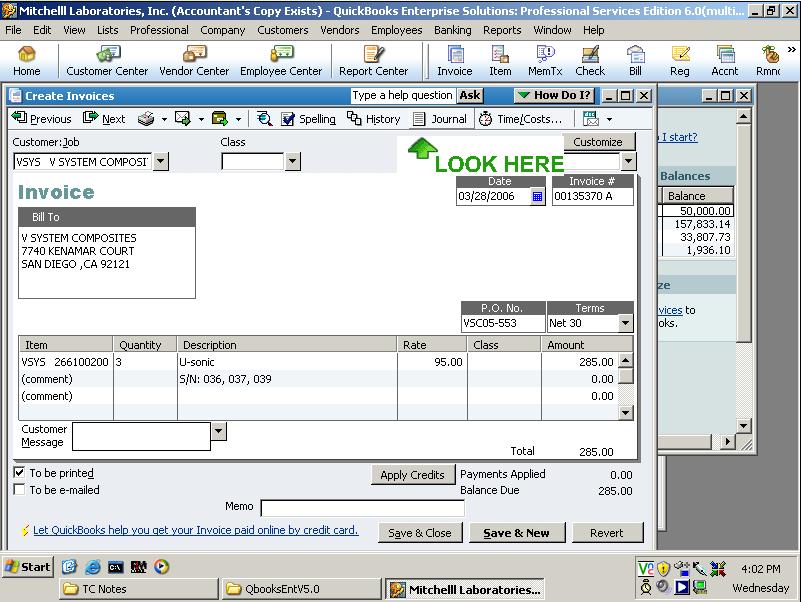Click the Save & Close button
Image resolution: width=801 pixels, height=602 pixels.
(420, 533)
